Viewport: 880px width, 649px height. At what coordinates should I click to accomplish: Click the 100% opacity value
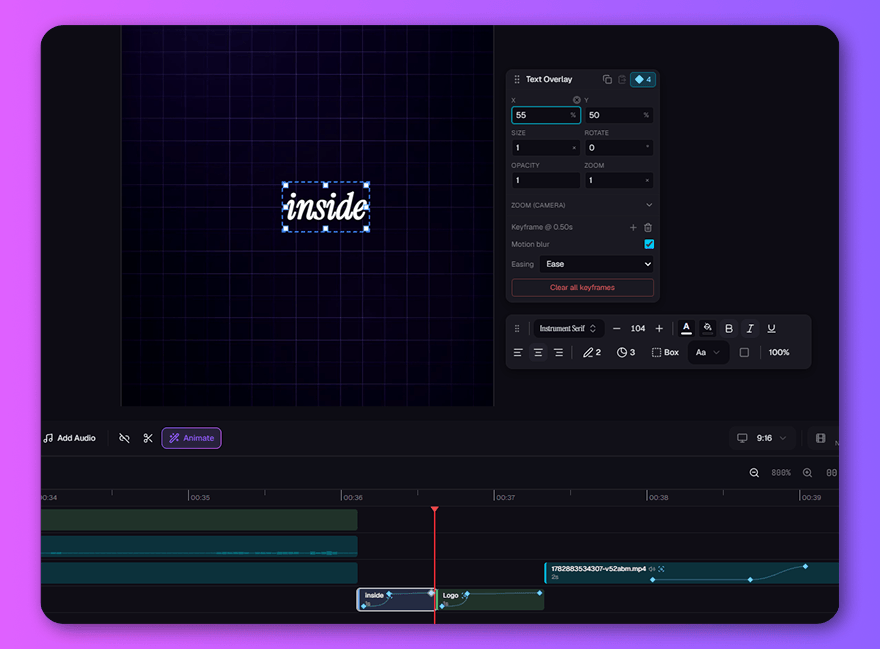click(779, 353)
